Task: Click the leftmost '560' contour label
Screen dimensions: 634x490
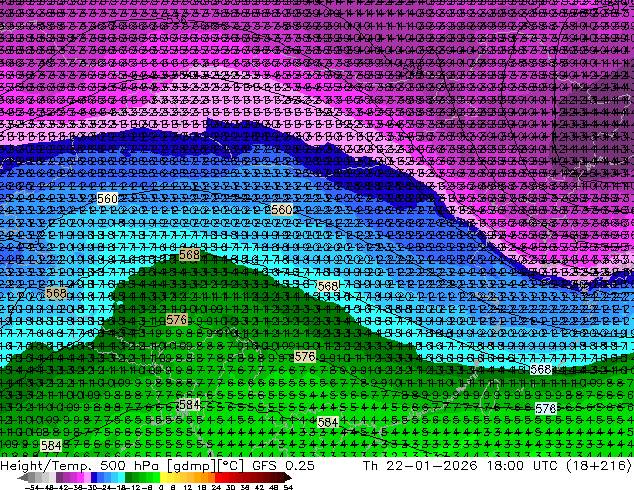Action: [108, 199]
